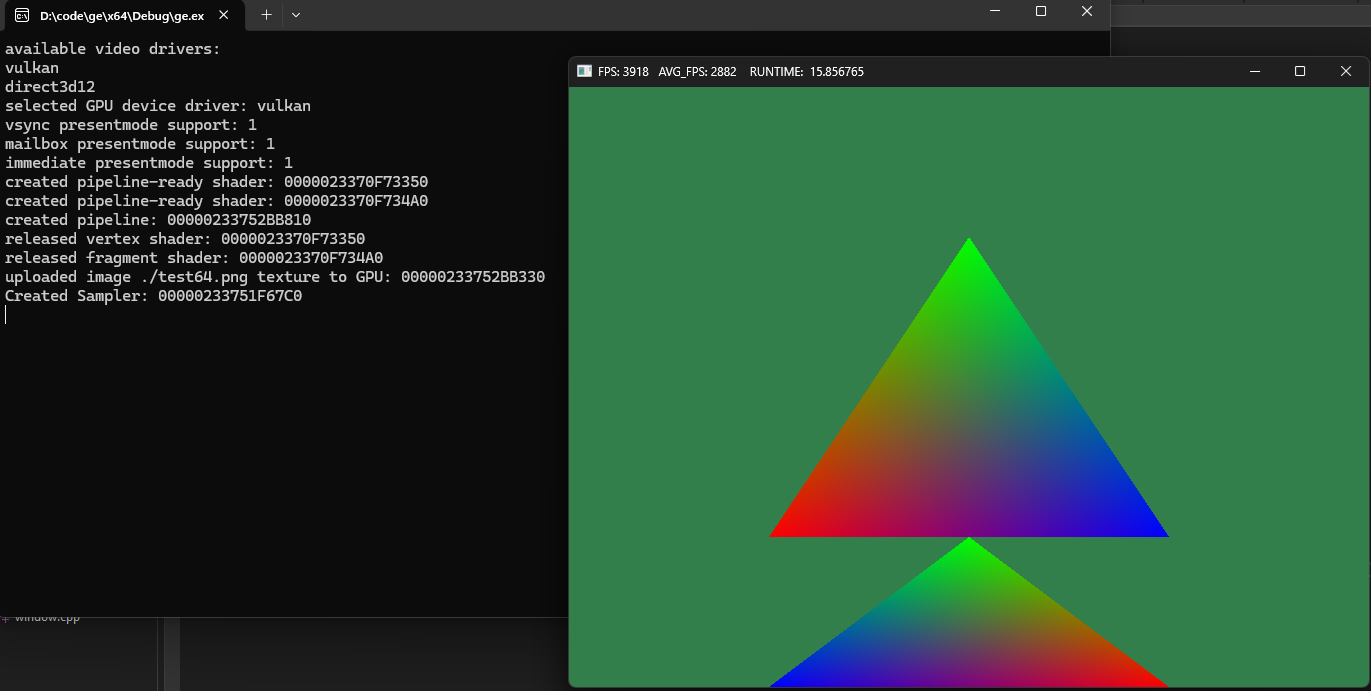This screenshot has height=691, width=1371.
Task: Click the scrollbar in the background editor panel
Action: click(x=172, y=655)
